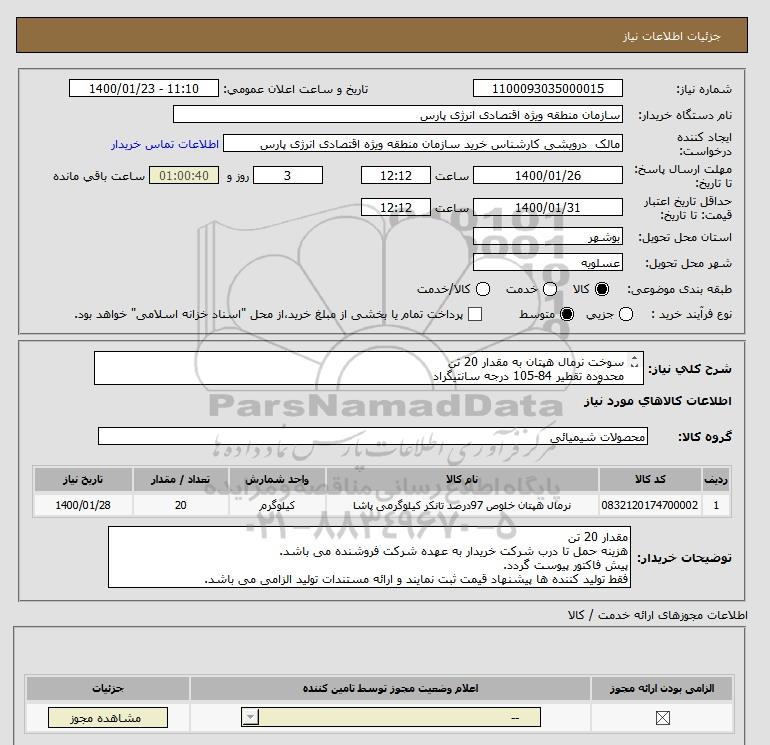Click the price validity hour field 12:12

point(396,207)
